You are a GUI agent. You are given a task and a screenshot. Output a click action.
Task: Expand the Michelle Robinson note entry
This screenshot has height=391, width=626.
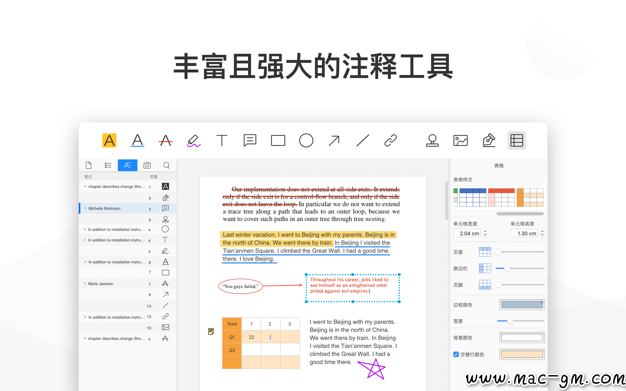coord(85,208)
